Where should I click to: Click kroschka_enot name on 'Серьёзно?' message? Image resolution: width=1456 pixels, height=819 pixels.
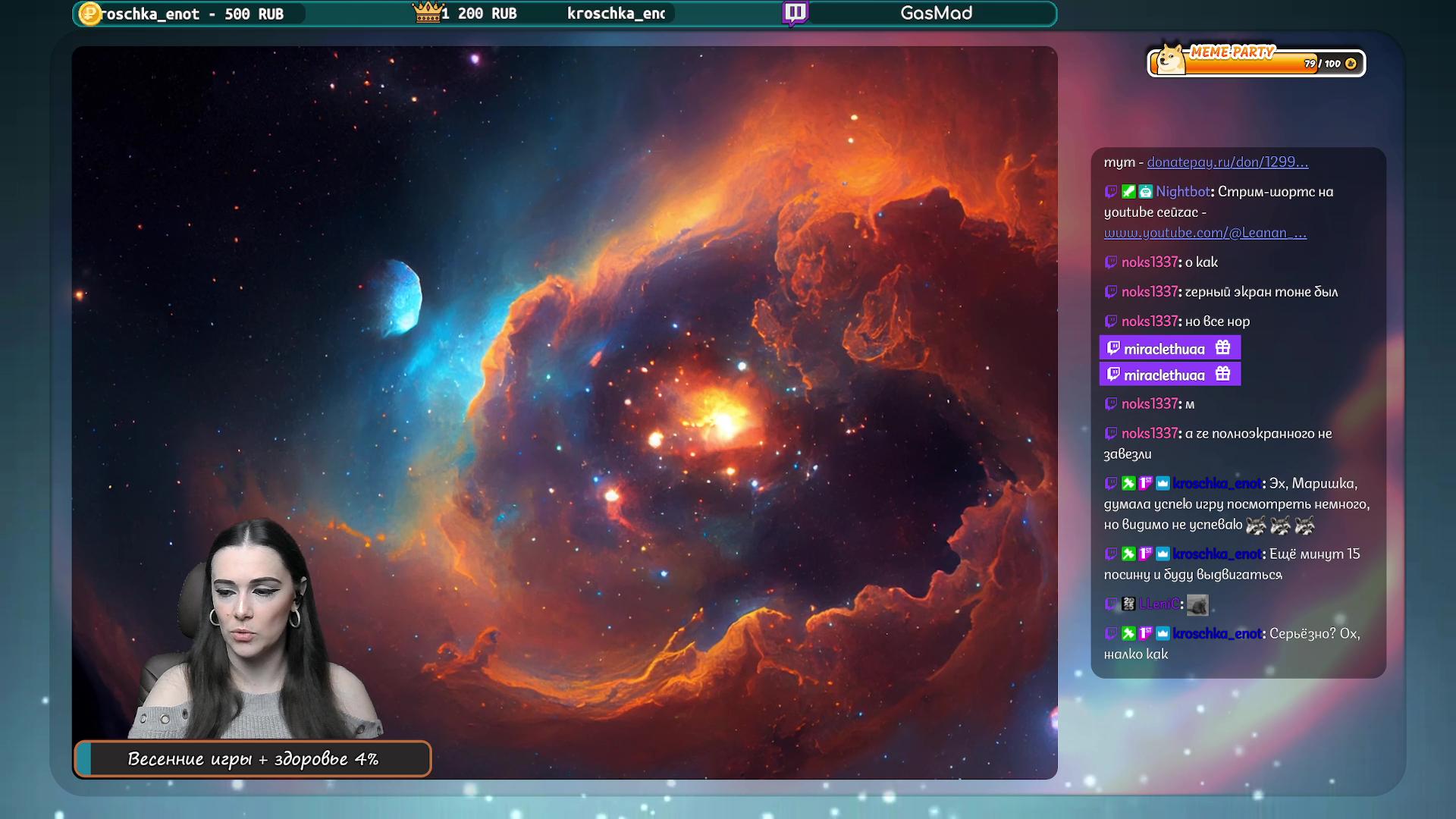point(1217,634)
